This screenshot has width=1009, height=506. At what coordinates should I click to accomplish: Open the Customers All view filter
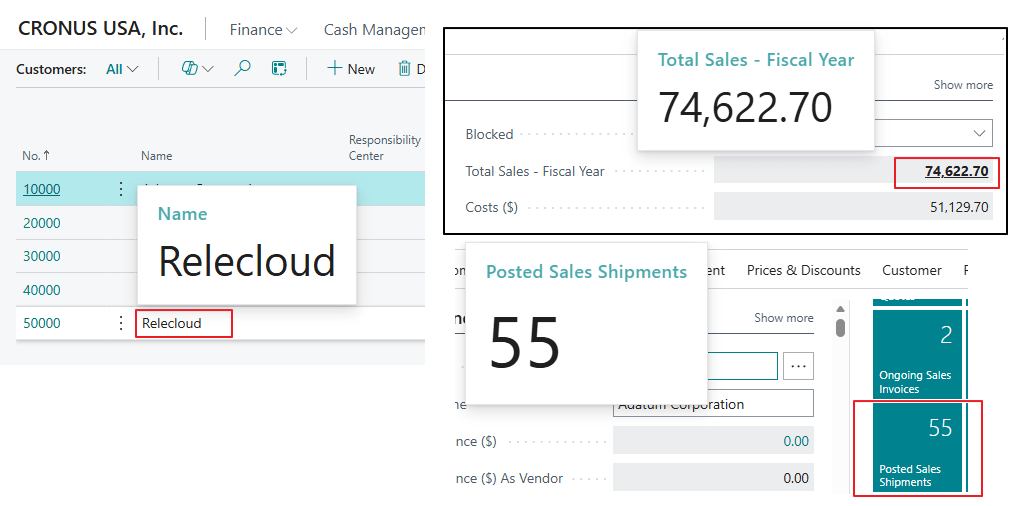click(x=122, y=69)
